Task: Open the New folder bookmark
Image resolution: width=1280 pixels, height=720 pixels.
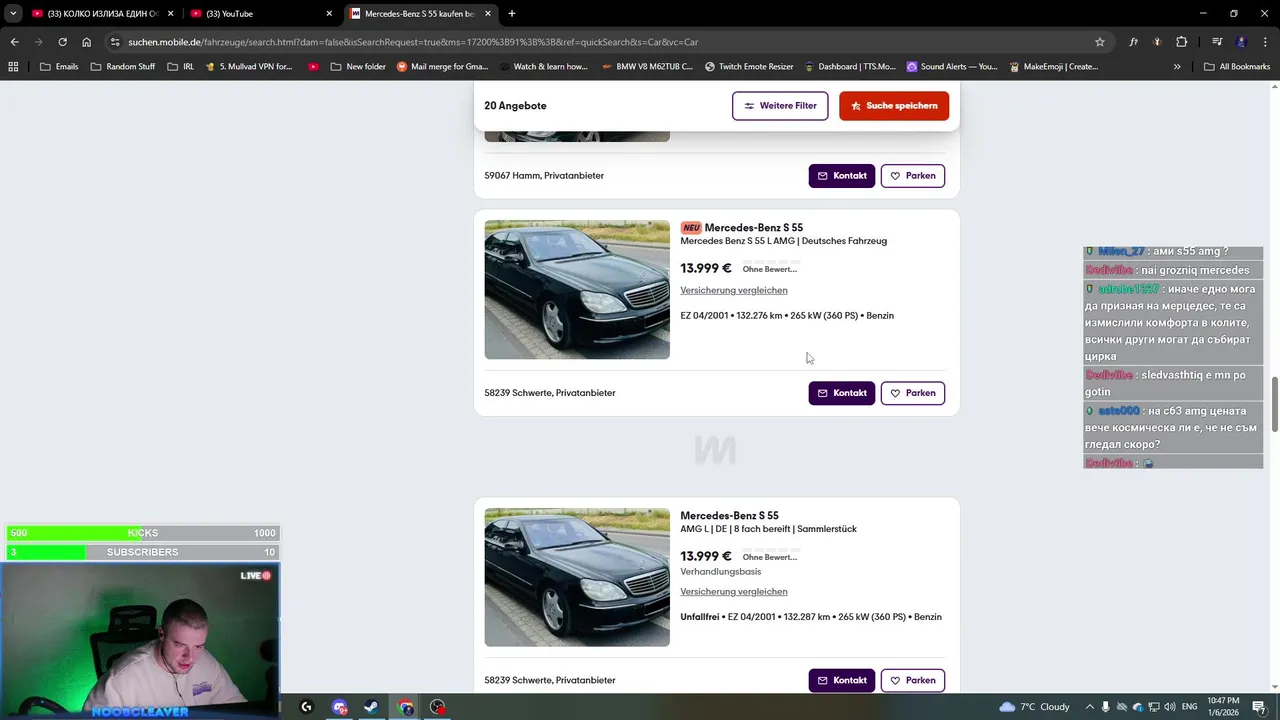Action: click(357, 67)
